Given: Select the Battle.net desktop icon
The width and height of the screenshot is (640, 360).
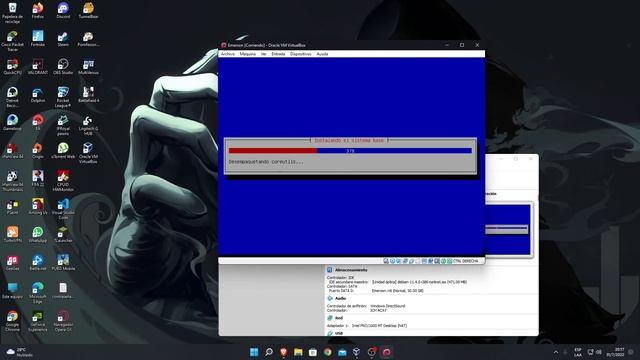Looking at the screenshot, I should [38, 262].
